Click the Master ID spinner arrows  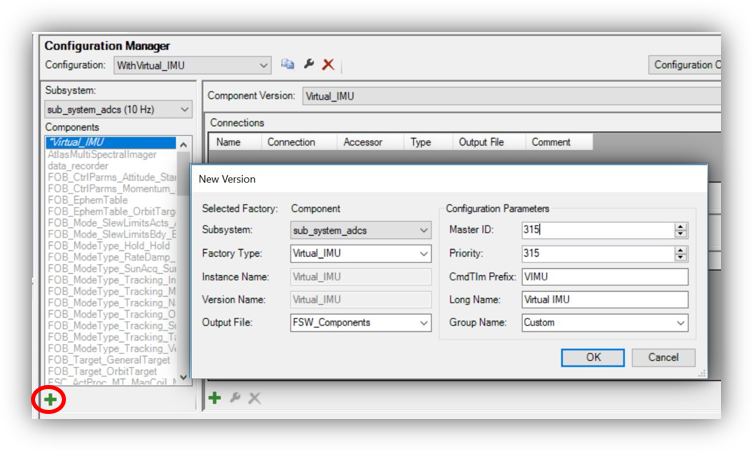681,230
